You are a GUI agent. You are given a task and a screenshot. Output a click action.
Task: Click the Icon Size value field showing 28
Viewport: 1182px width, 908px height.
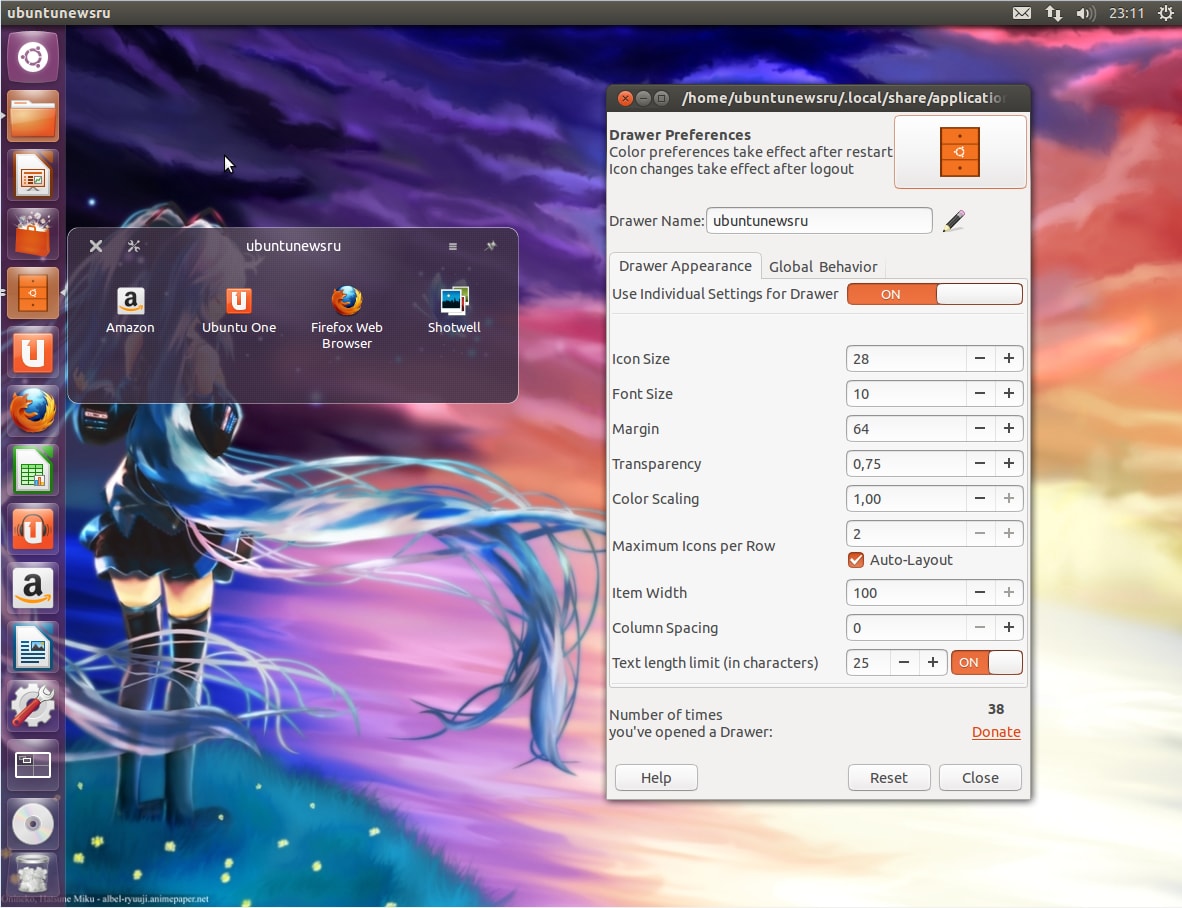tap(906, 359)
